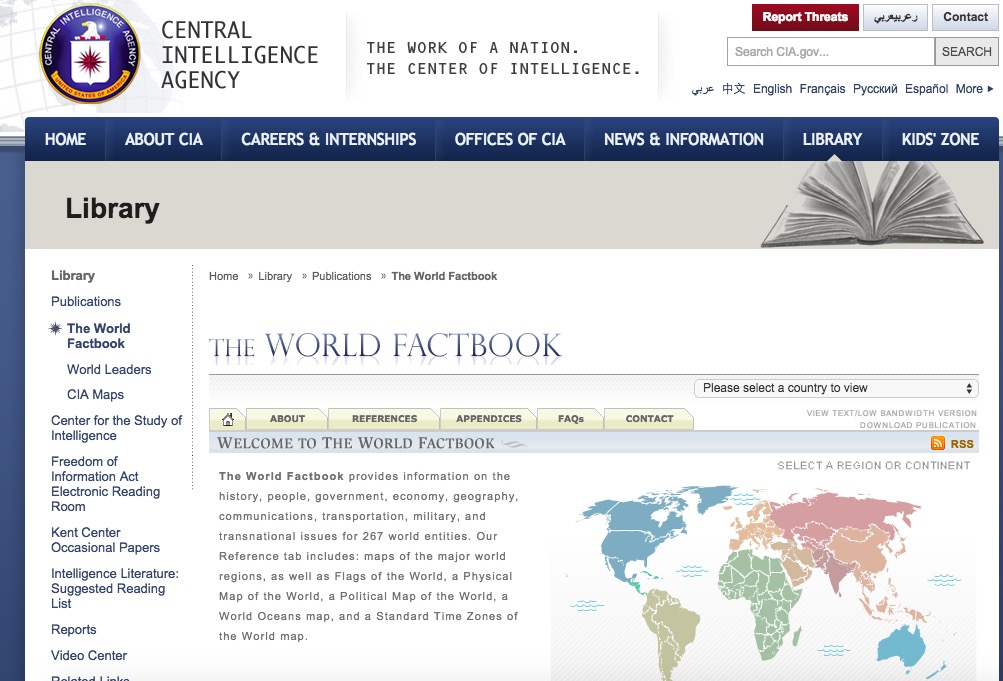Open the Factbook home icon tab
This screenshot has width=1003, height=681.
(x=228, y=419)
